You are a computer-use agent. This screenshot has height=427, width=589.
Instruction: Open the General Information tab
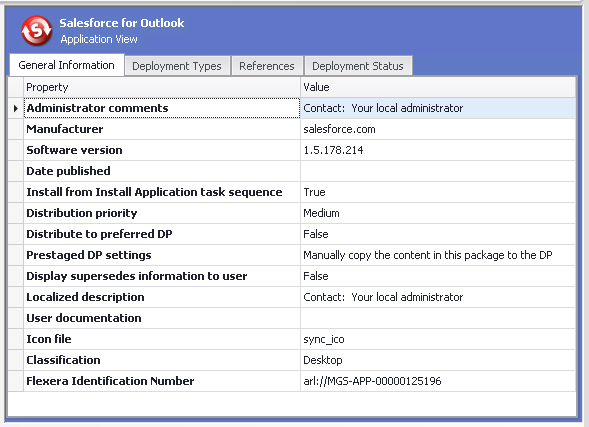pyautogui.click(x=66, y=65)
